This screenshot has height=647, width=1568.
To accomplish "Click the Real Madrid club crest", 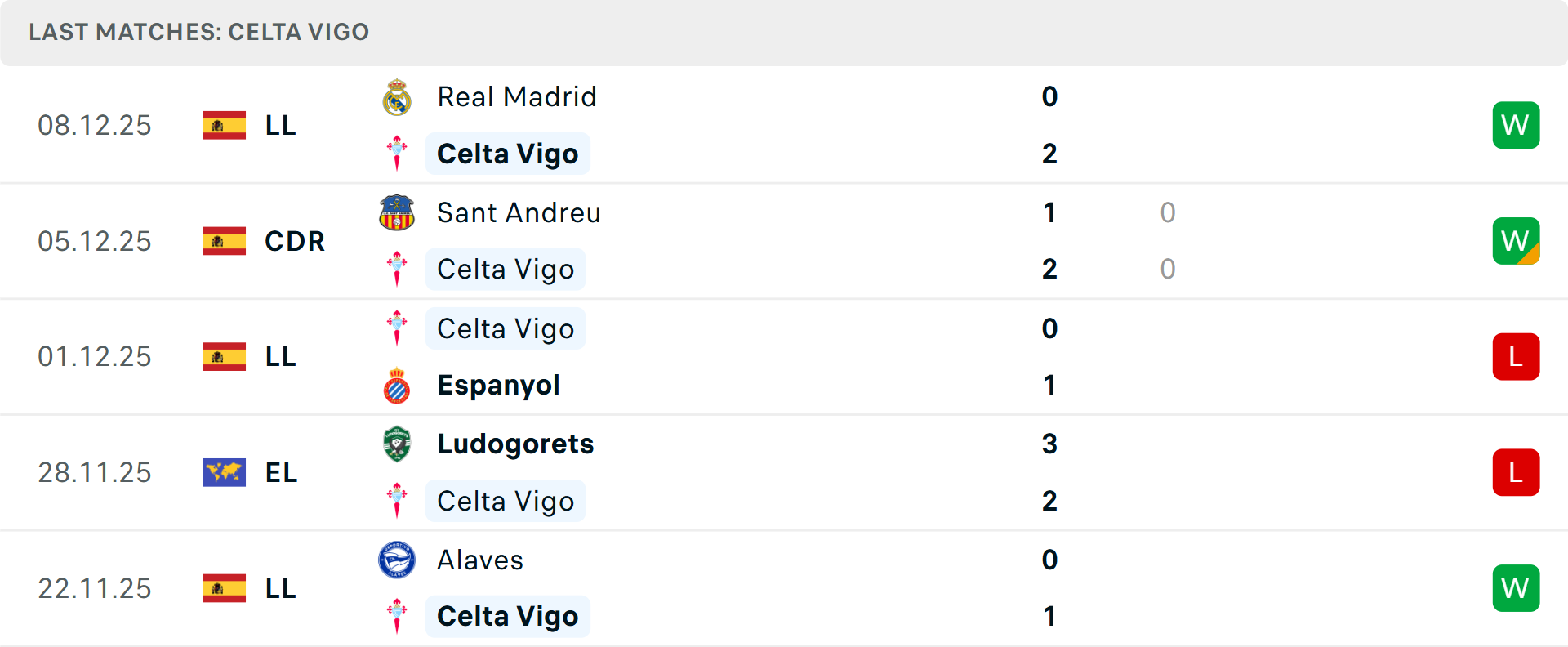I will click(x=397, y=96).
